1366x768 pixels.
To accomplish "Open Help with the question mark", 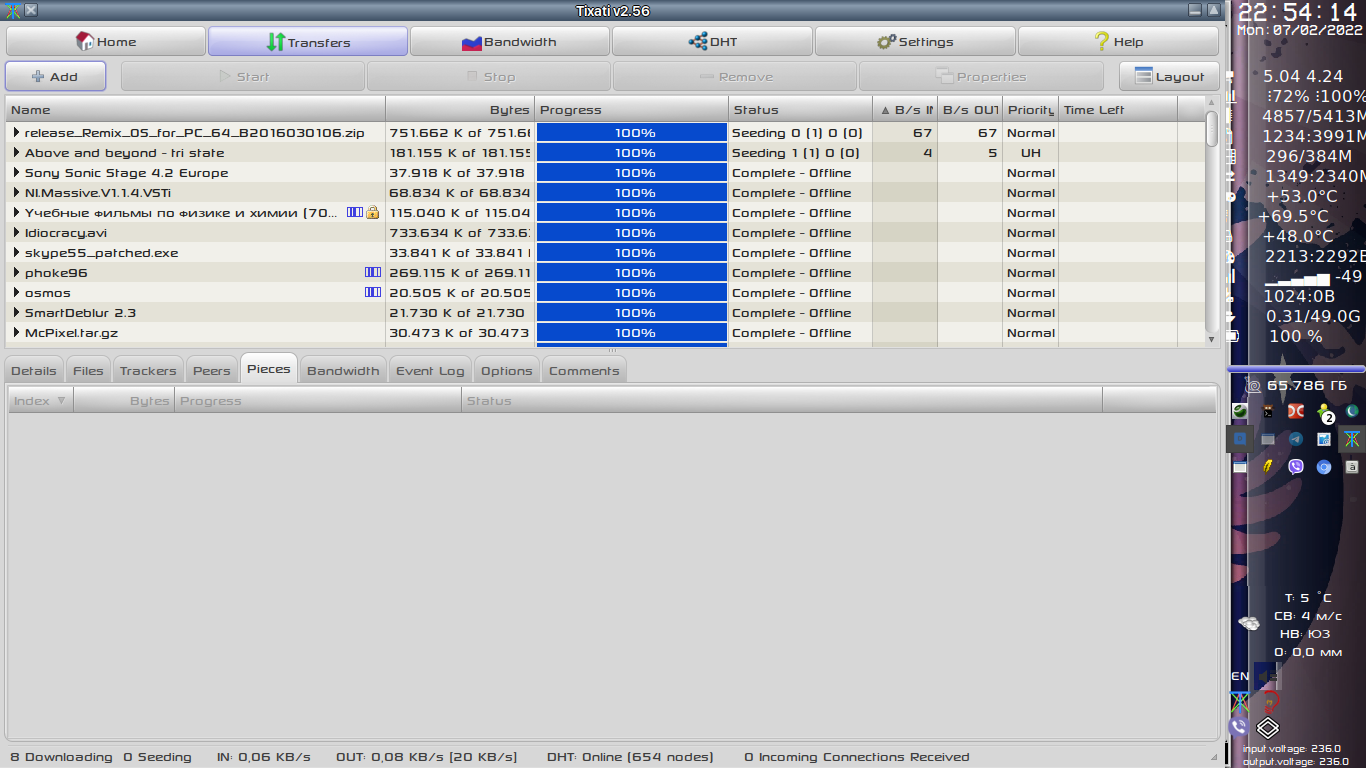I will click(x=1118, y=42).
